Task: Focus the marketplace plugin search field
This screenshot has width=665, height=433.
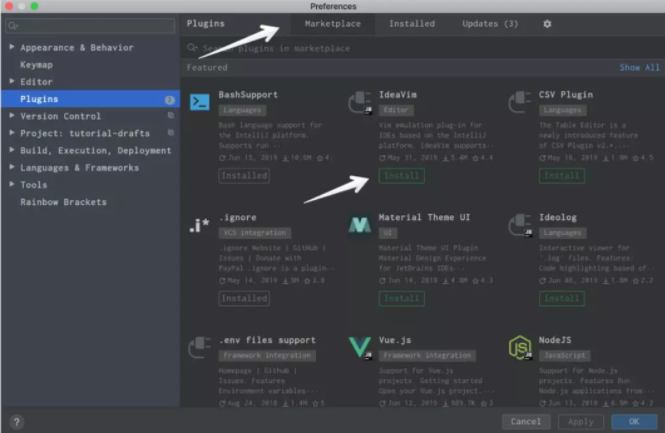Action: coord(422,48)
